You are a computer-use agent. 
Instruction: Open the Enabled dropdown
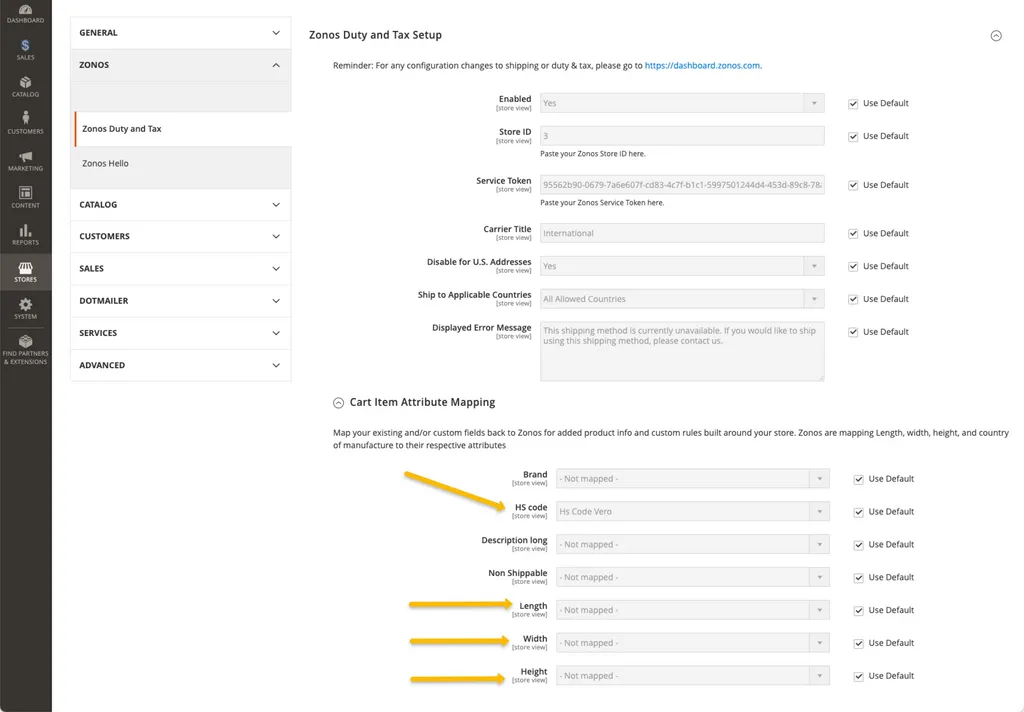(x=682, y=103)
